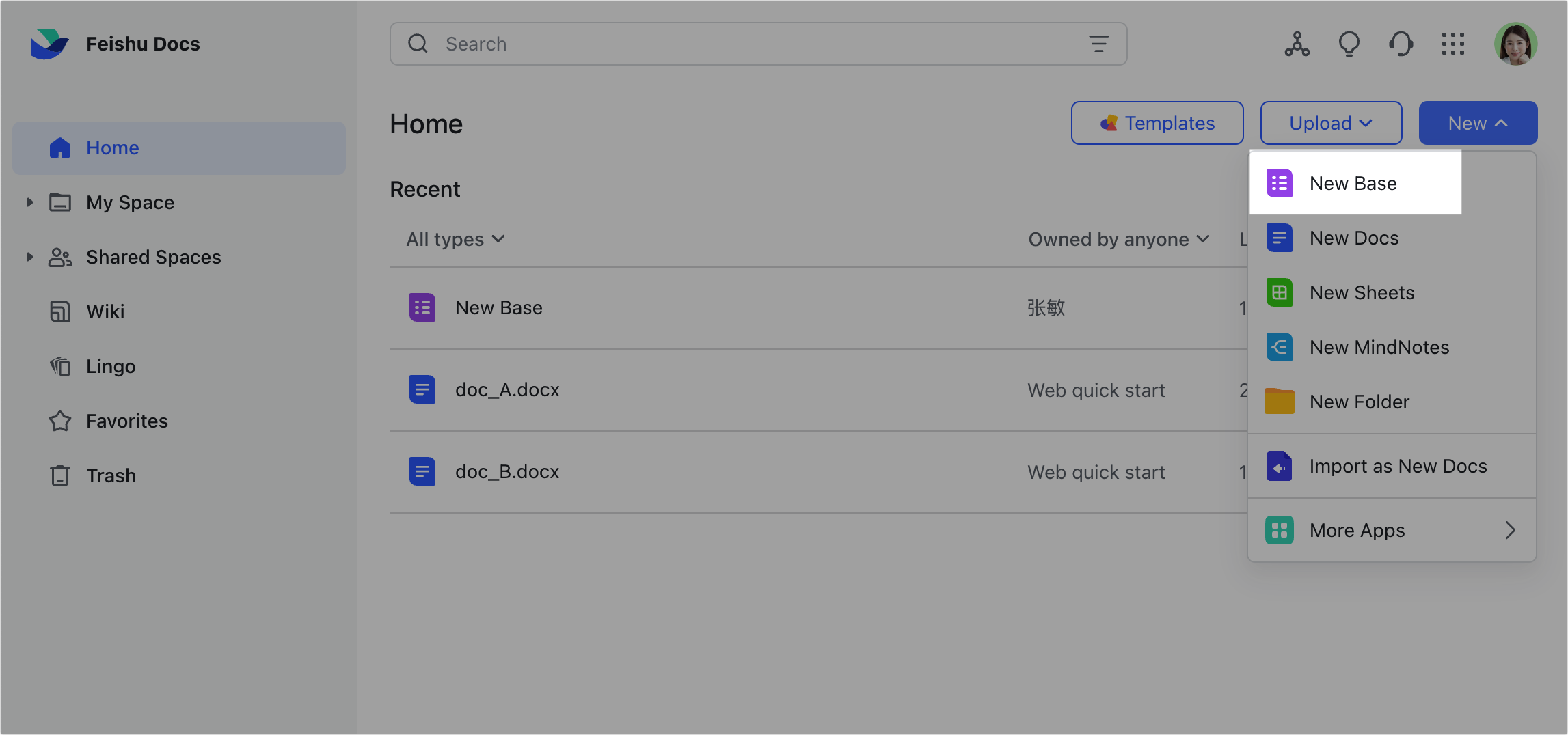The width and height of the screenshot is (1568, 735).
Task: Click the Templates button
Action: (1157, 123)
